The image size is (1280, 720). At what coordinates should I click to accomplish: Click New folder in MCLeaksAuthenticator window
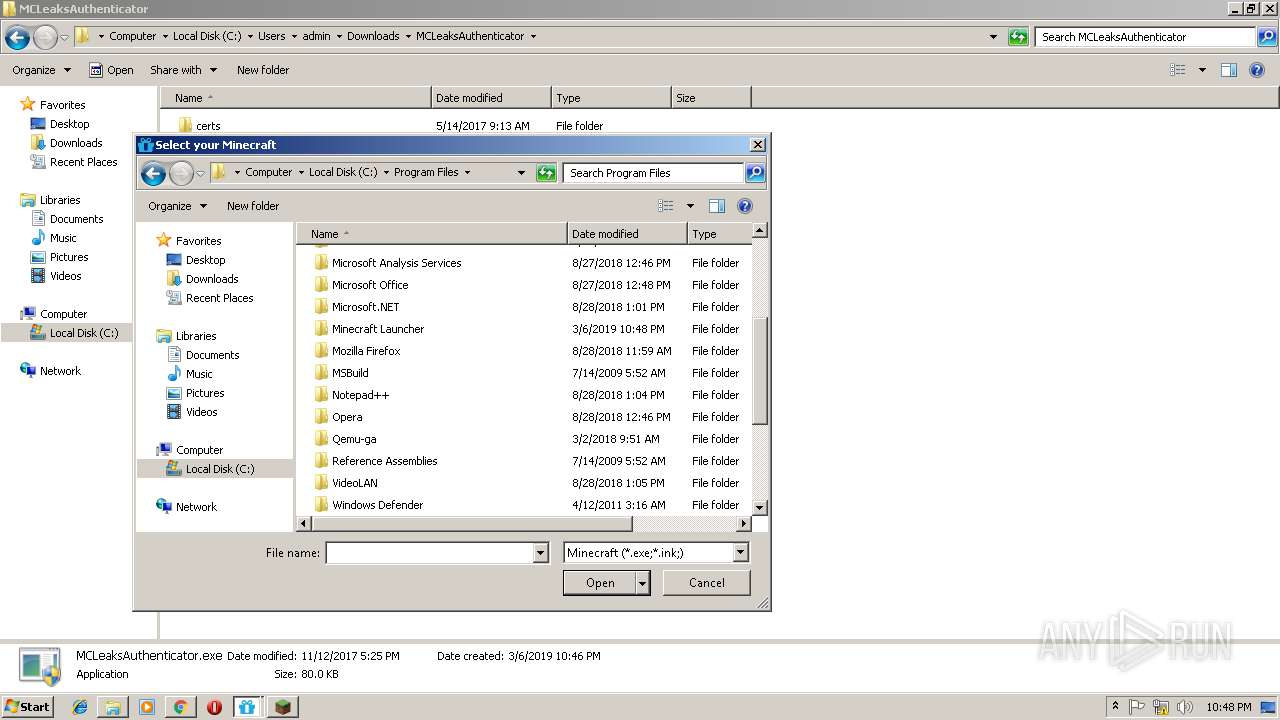pyautogui.click(x=263, y=70)
